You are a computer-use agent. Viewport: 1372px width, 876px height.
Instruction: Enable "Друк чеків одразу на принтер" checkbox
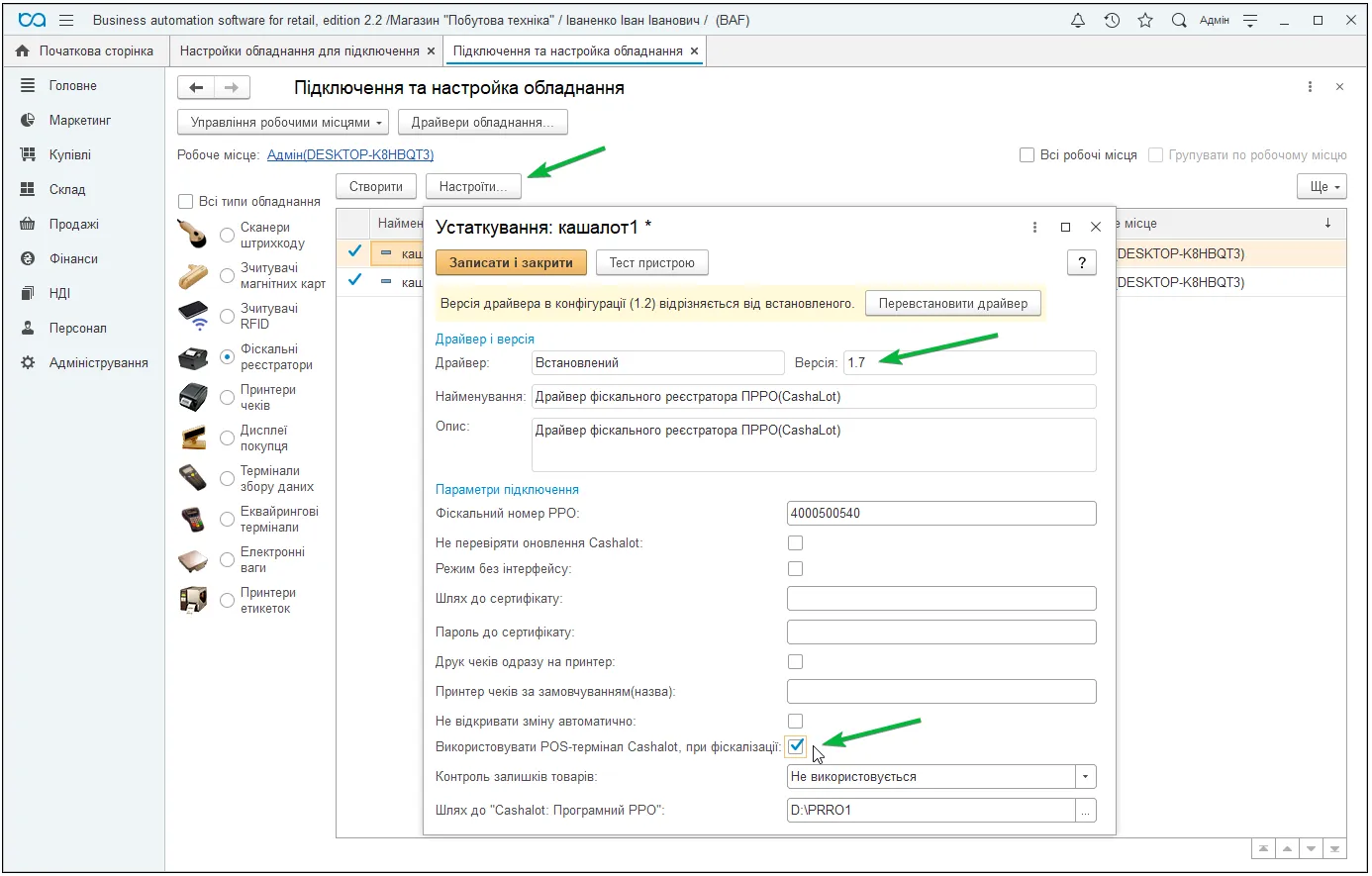click(795, 661)
